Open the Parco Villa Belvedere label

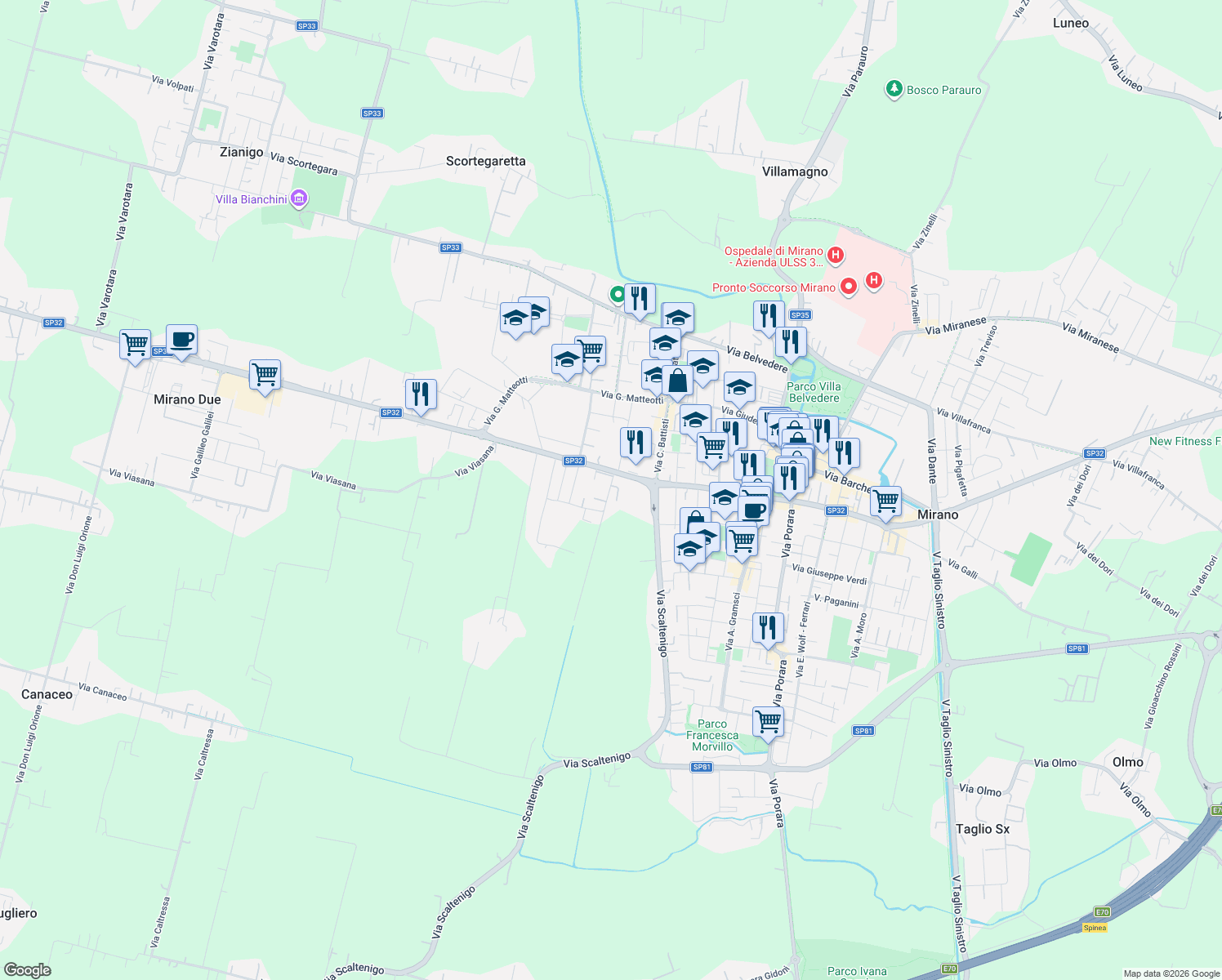(x=814, y=392)
